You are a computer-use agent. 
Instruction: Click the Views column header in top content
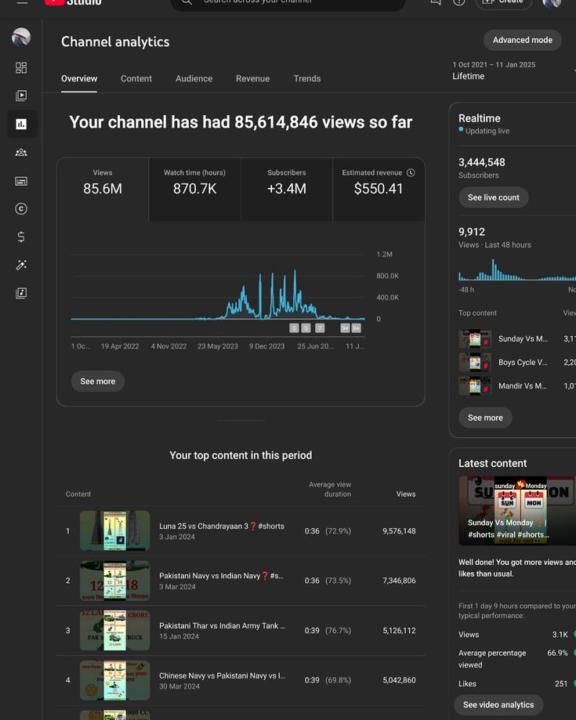406,494
